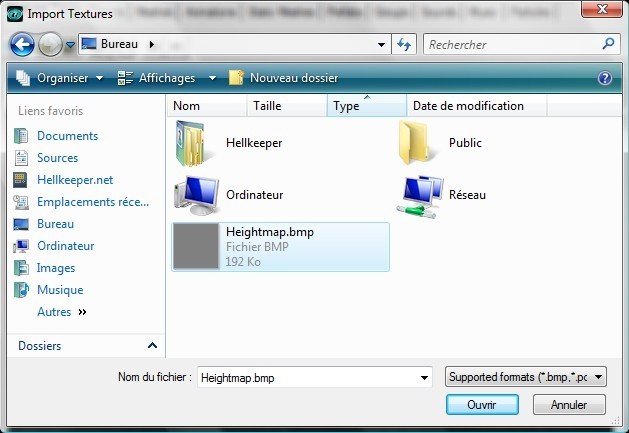Click the search magnifier icon

[608, 45]
